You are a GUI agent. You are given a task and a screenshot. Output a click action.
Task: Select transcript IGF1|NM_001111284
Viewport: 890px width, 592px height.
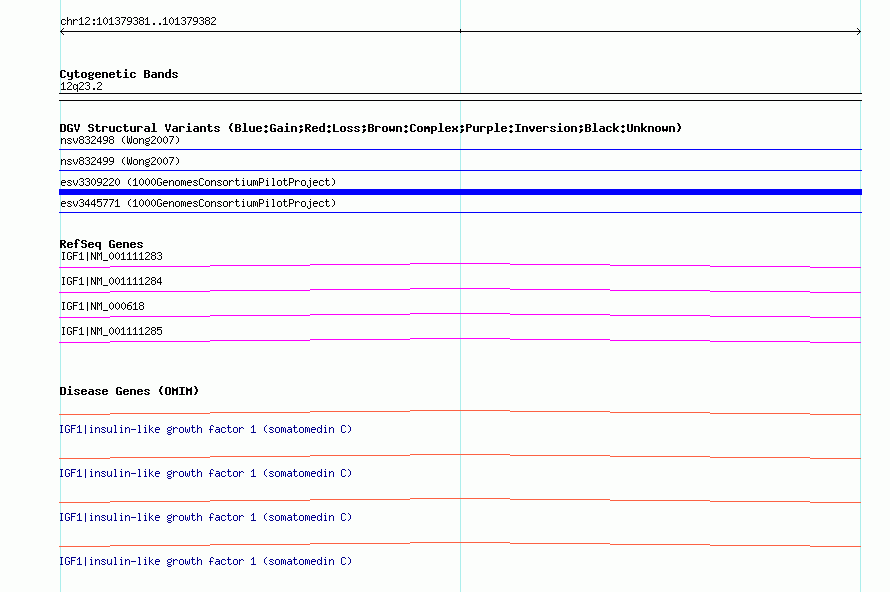(x=111, y=282)
